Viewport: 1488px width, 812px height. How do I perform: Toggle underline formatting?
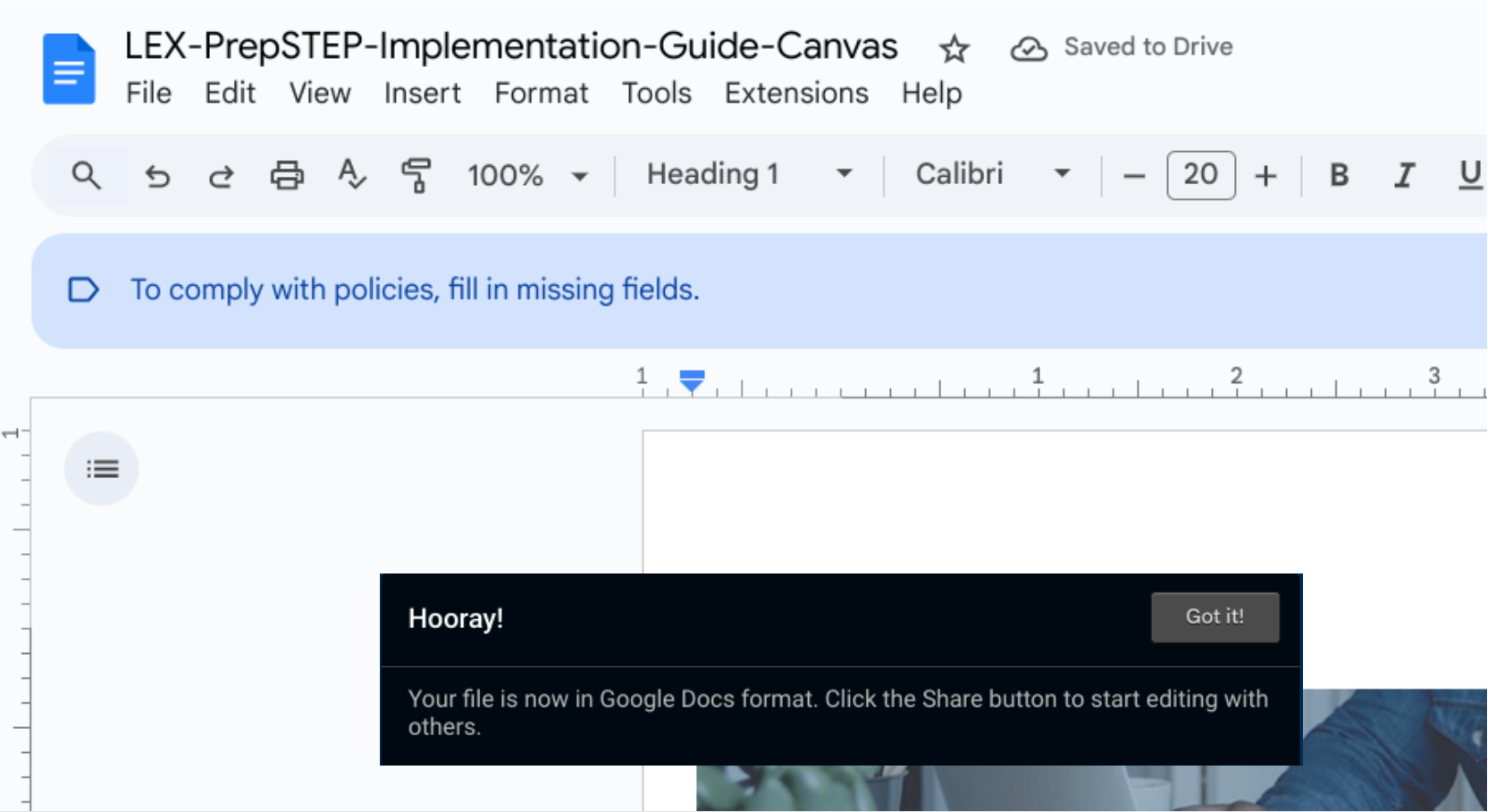[x=1469, y=175]
